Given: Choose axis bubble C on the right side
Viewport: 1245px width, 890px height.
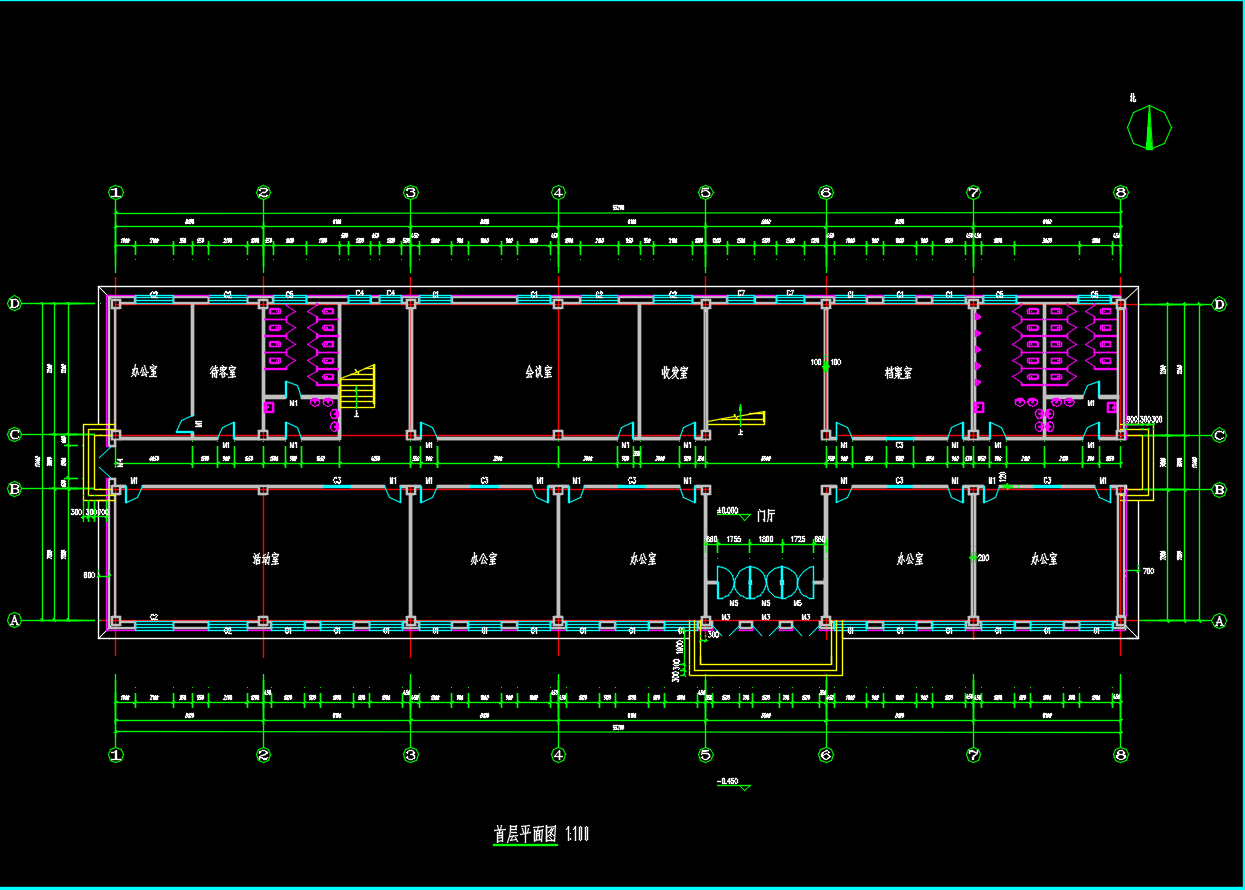Looking at the screenshot, I should 1219,435.
